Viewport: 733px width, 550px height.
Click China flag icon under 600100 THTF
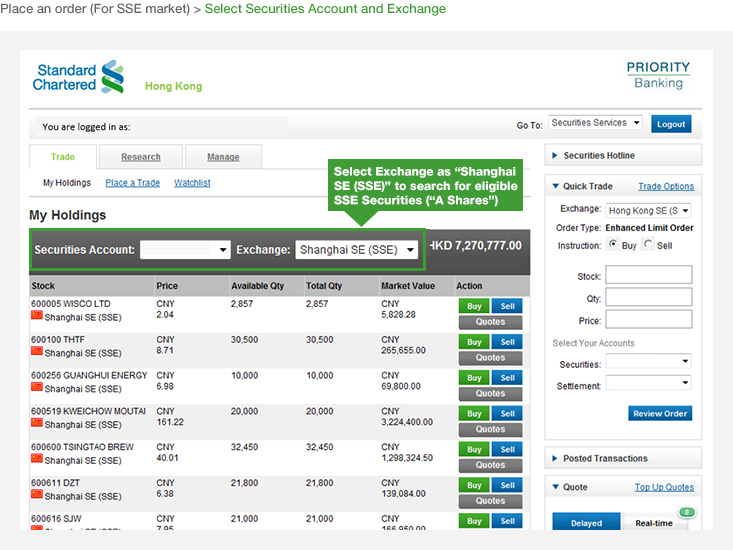[x=37, y=351]
